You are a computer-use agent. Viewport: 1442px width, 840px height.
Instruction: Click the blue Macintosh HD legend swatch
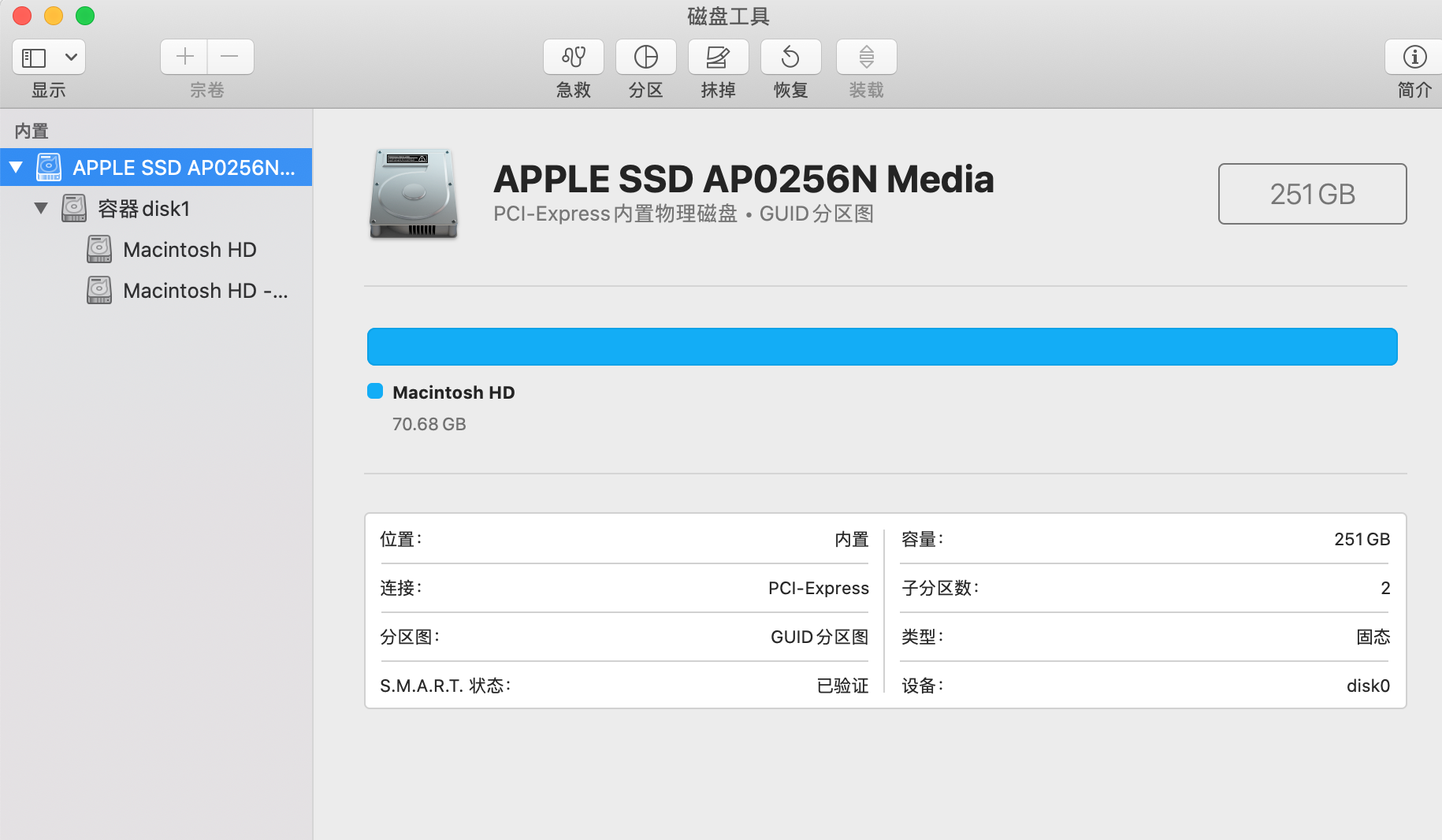point(375,392)
